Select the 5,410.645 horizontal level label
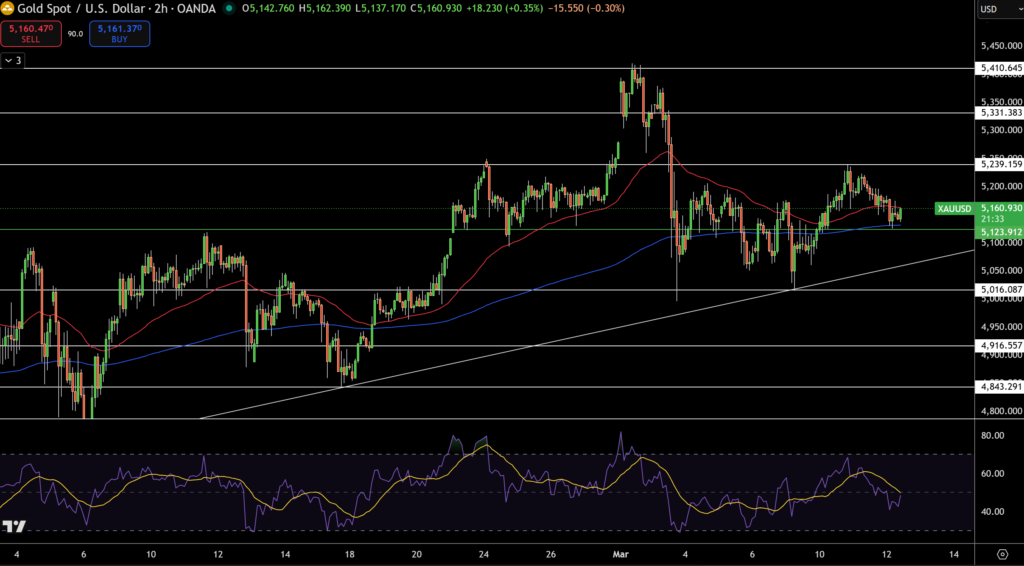 coord(998,68)
